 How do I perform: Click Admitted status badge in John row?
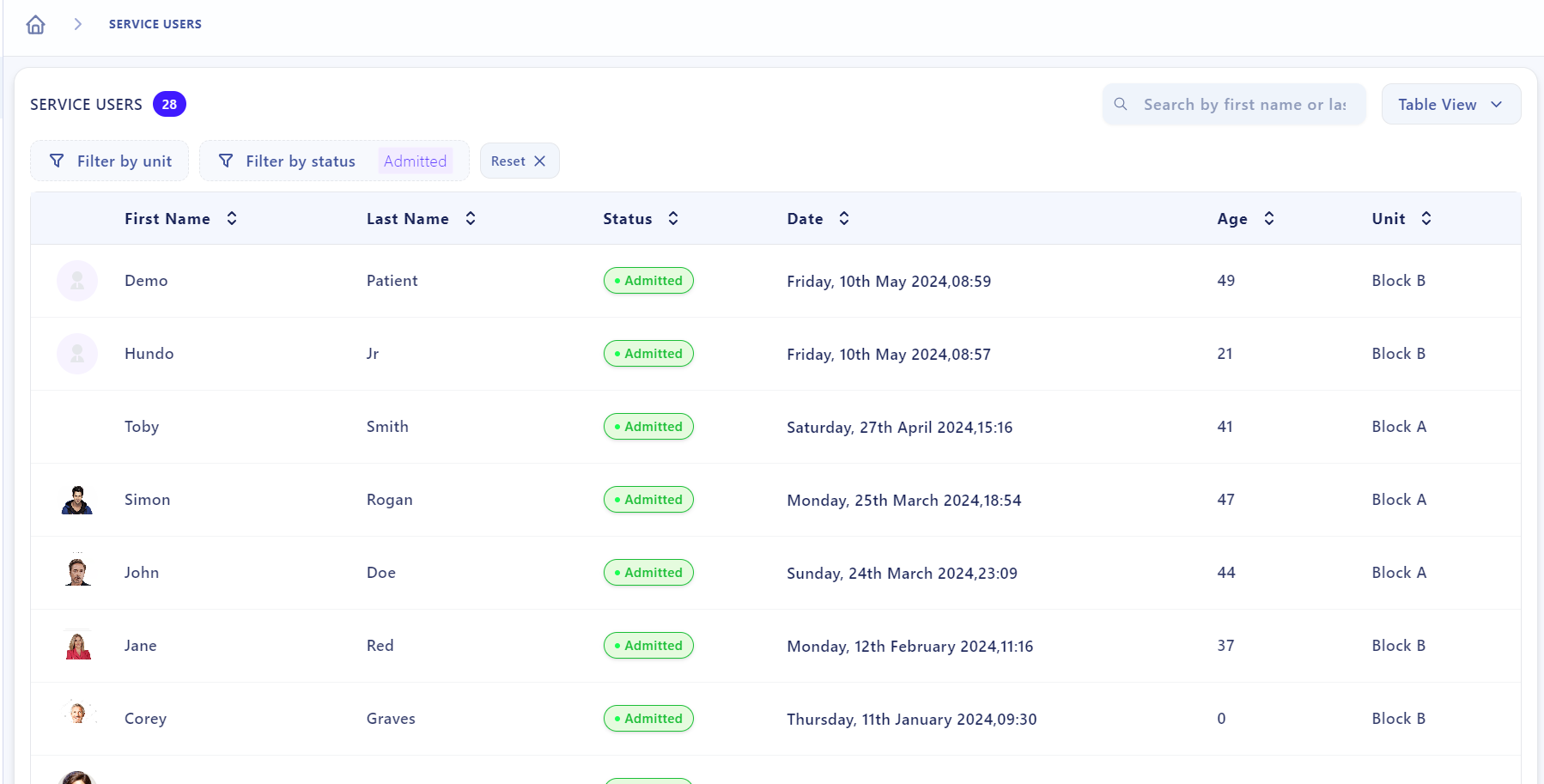(648, 573)
